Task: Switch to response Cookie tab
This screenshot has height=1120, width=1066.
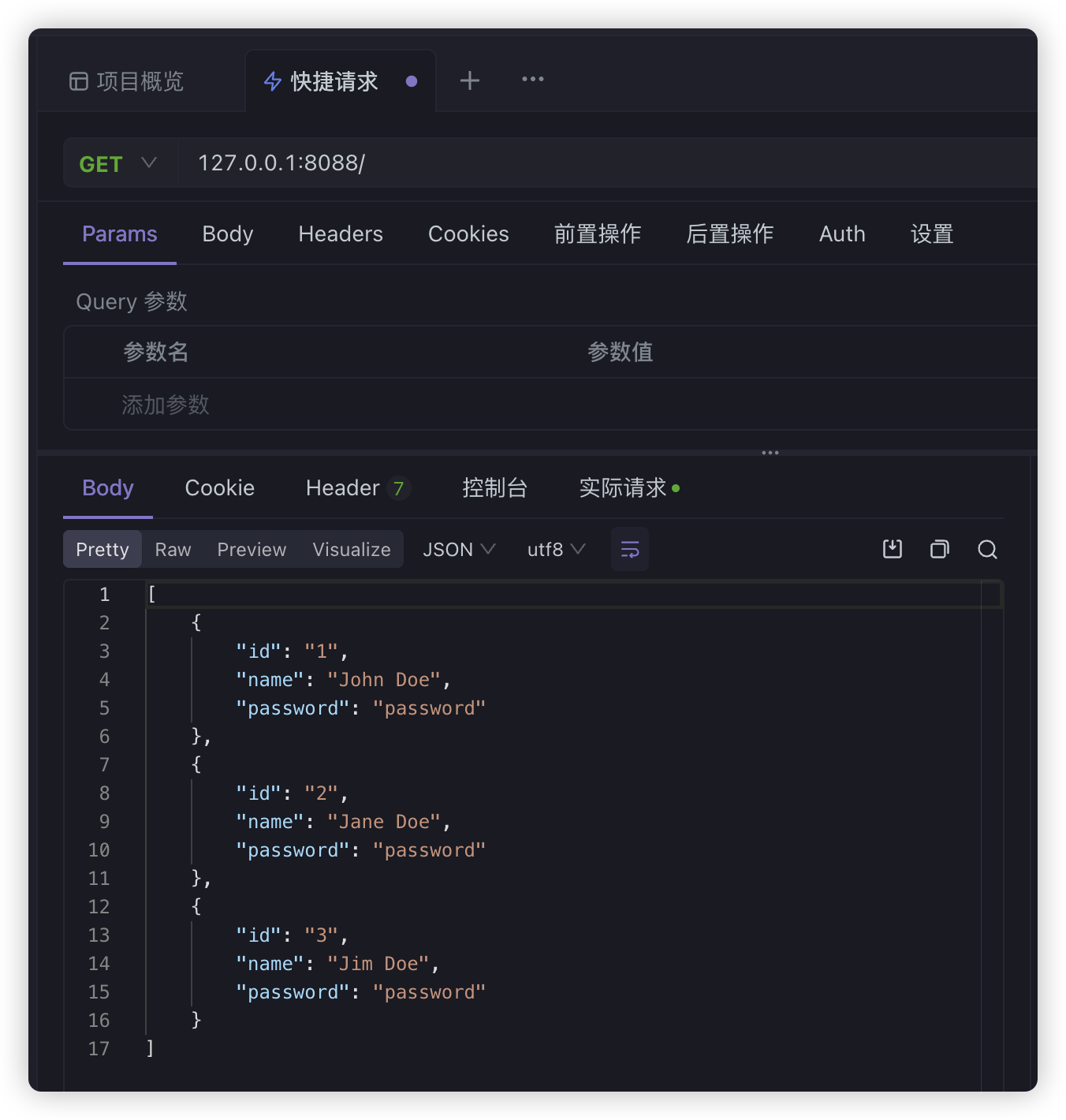Action: pos(219,488)
